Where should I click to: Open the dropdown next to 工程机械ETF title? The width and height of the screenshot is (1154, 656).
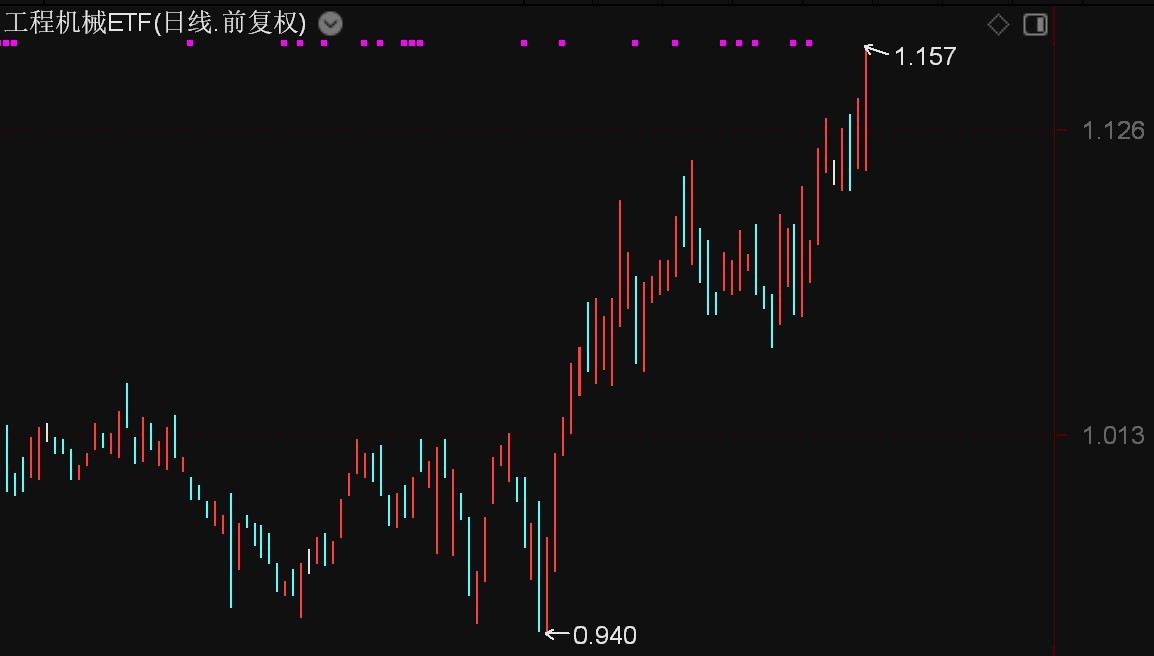330,24
